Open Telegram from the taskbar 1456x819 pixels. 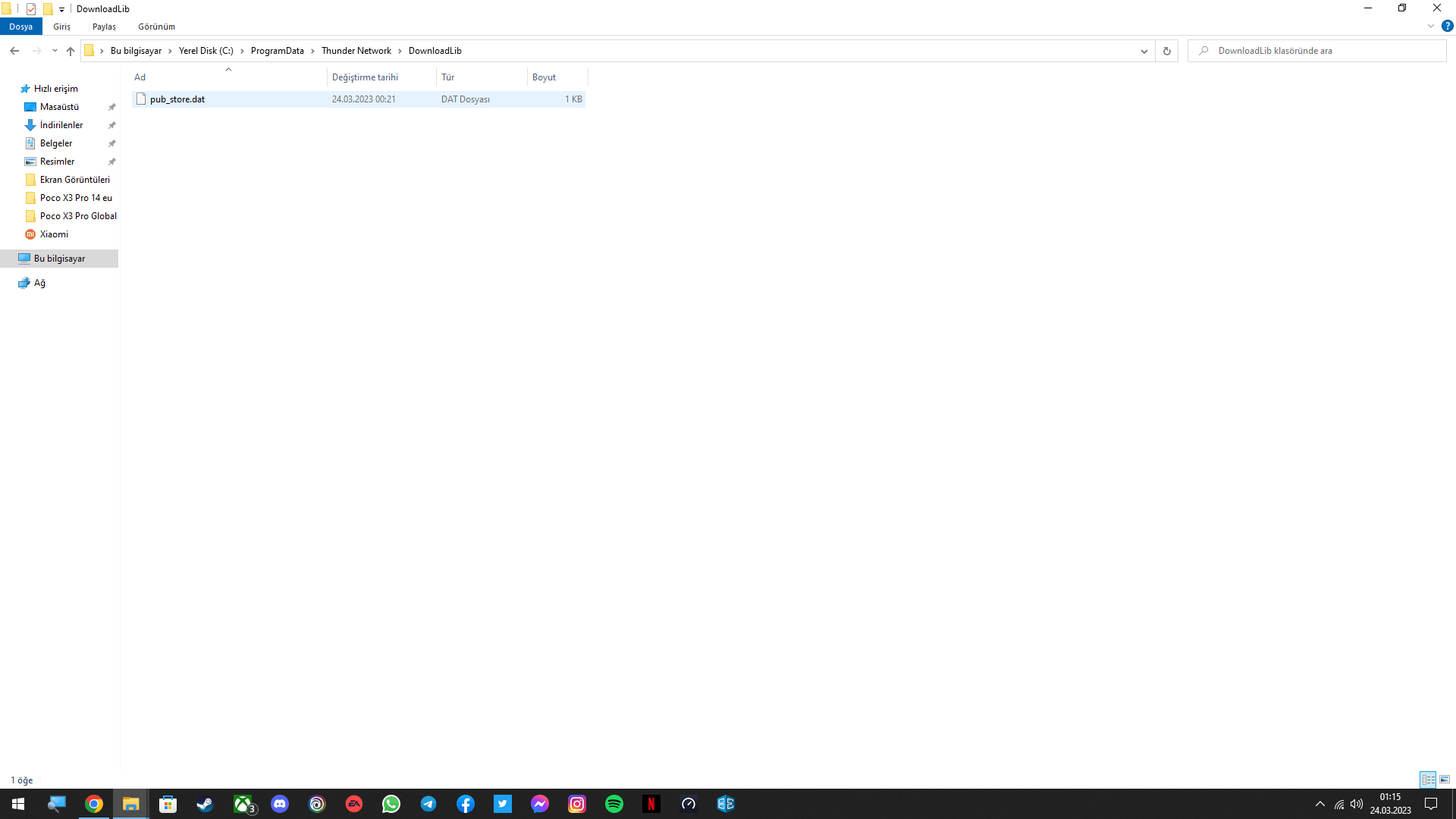point(428,804)
